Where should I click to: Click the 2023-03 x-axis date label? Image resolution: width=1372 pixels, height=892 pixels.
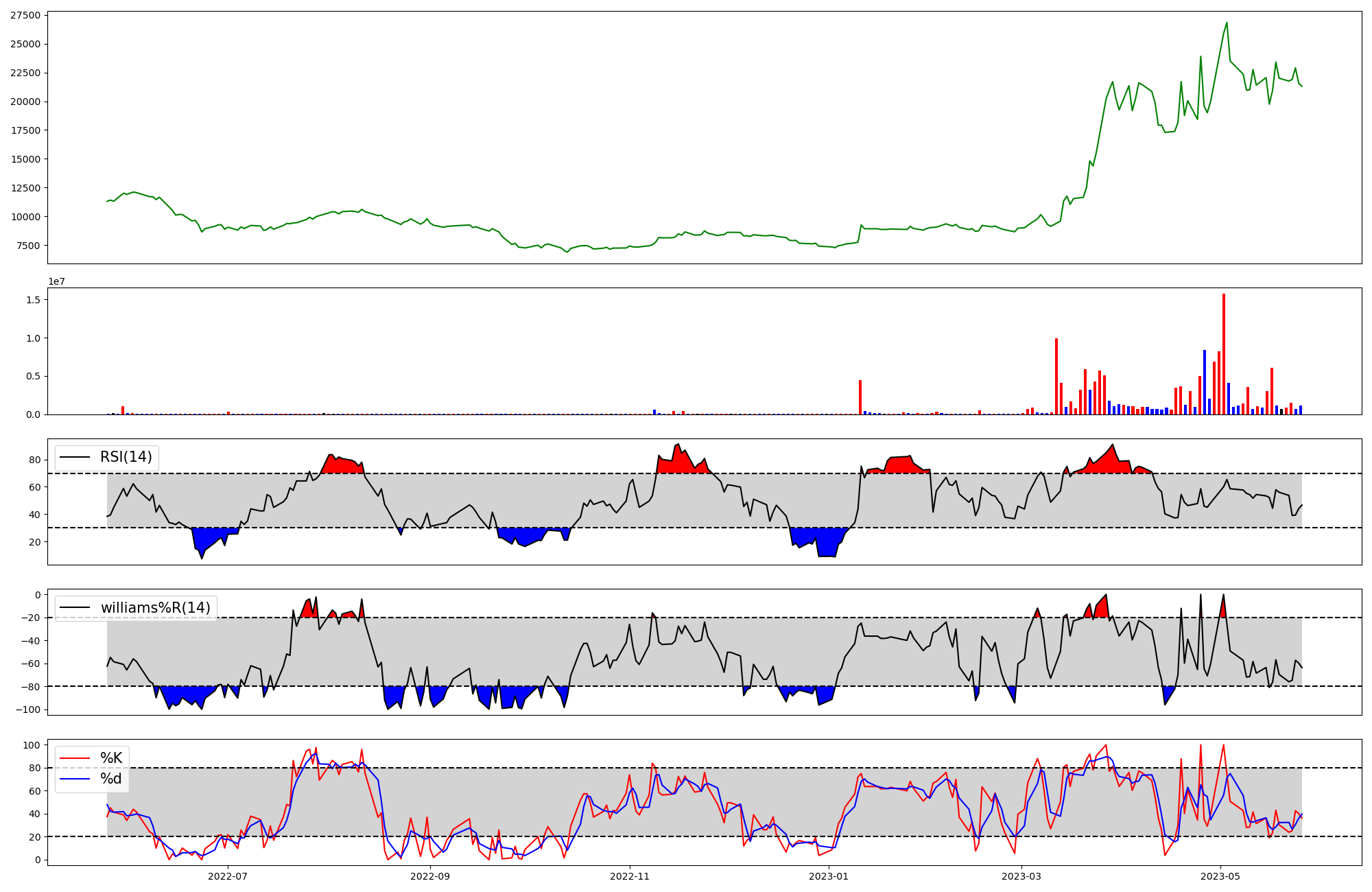click(1022, 876)
